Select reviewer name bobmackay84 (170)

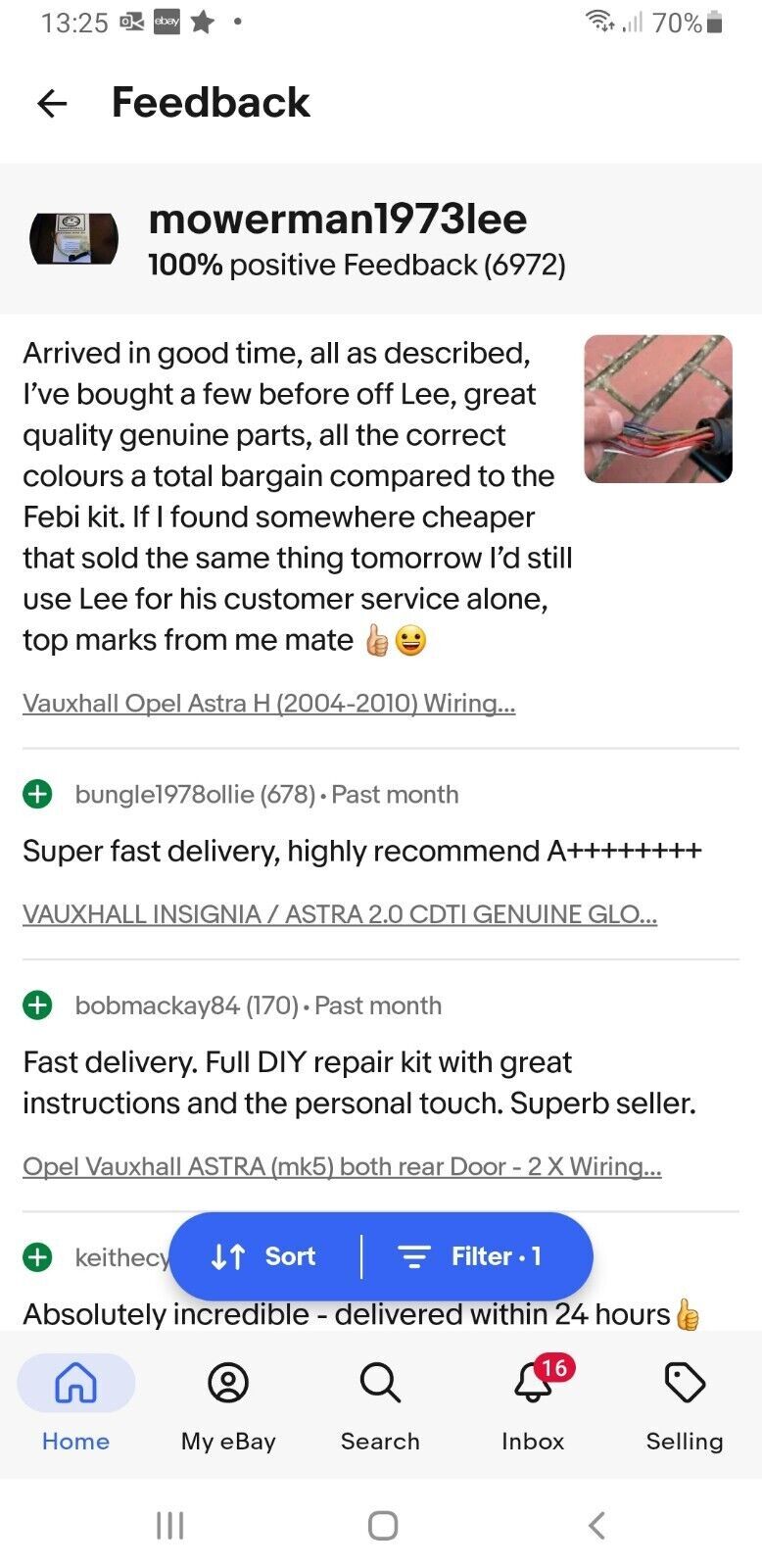coord(187,1005)
